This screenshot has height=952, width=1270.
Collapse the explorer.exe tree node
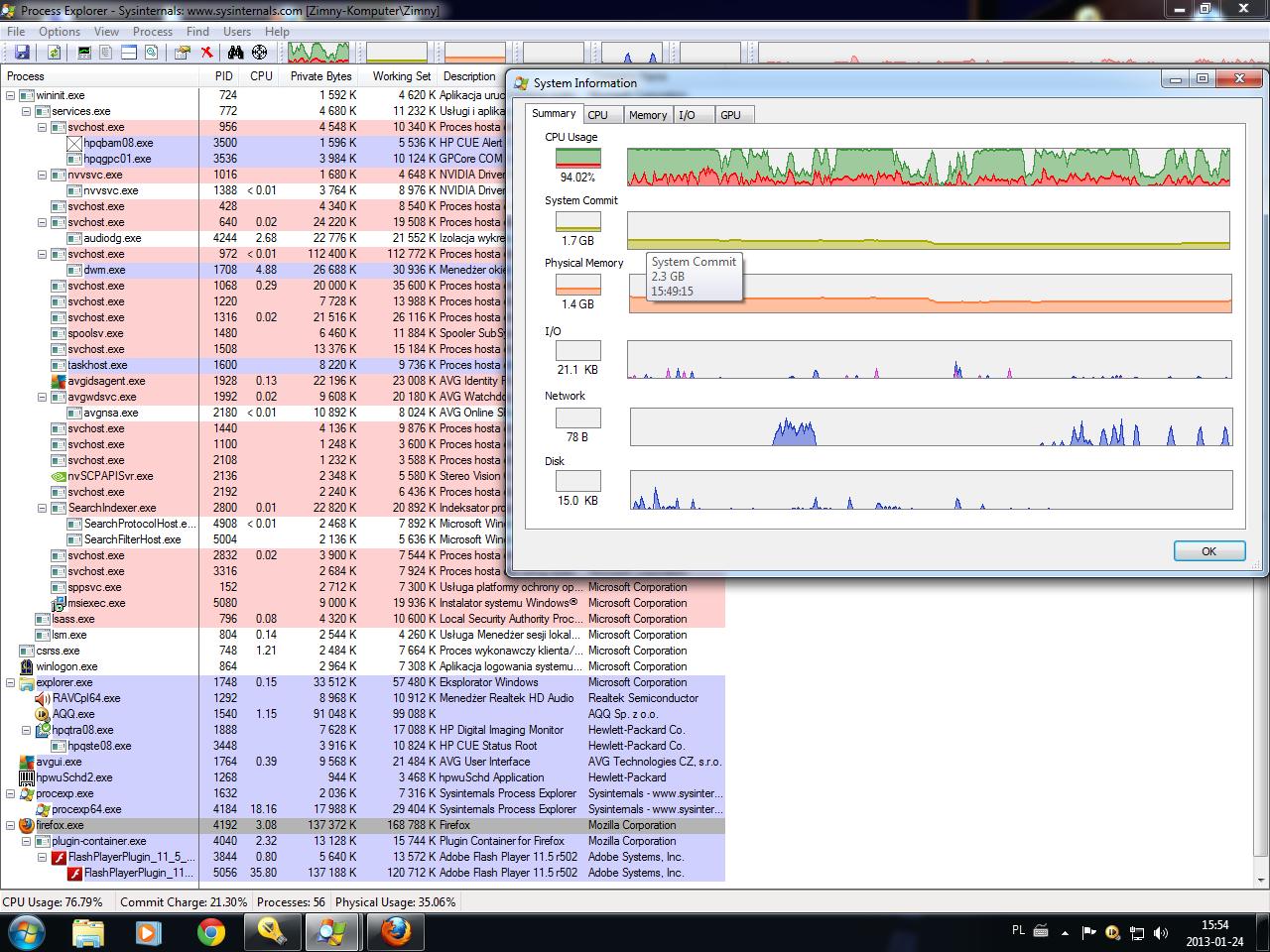tap(11, 682)
